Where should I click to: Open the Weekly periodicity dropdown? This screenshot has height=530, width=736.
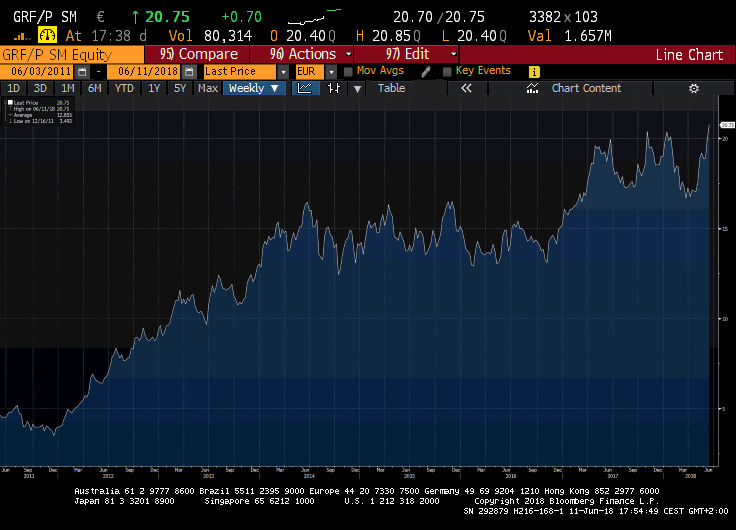(x=254, y=88)
